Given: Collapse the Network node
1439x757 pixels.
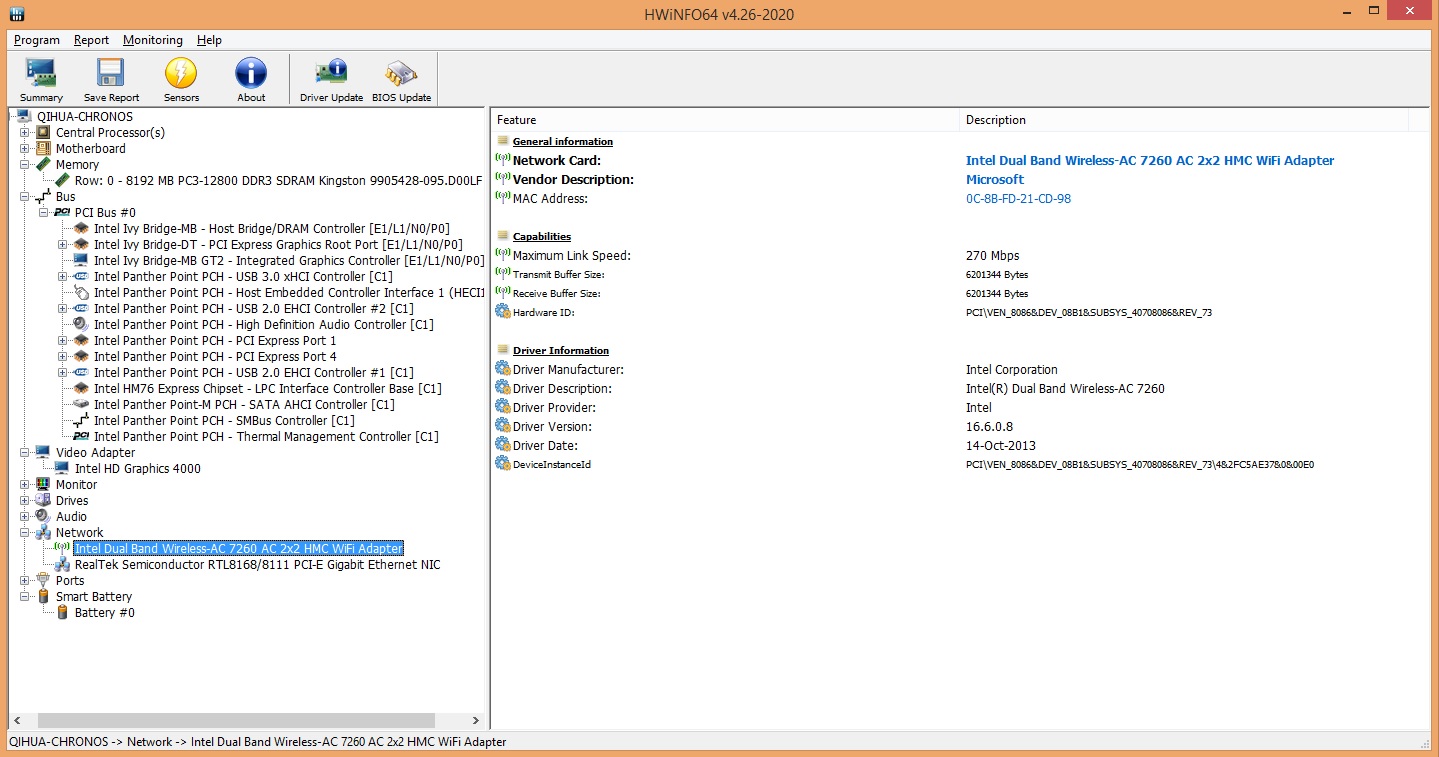Looking at the screenshot, I should pyautogui.click(x=24, y=532).
